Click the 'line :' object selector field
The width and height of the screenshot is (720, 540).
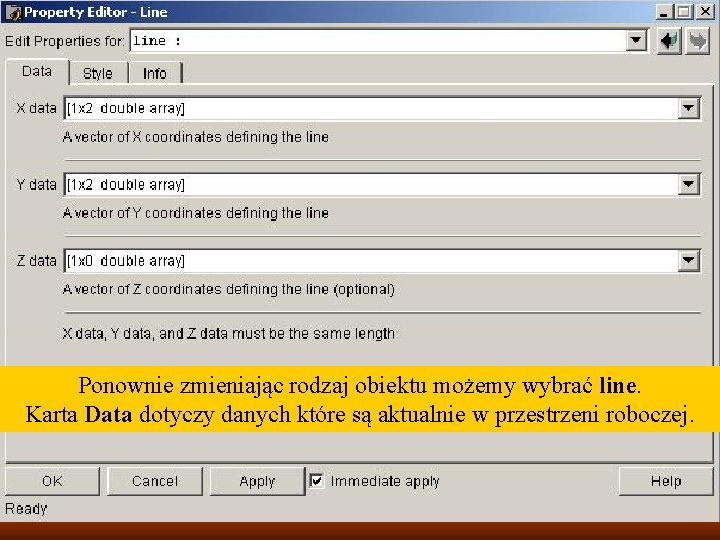[378, 40]
